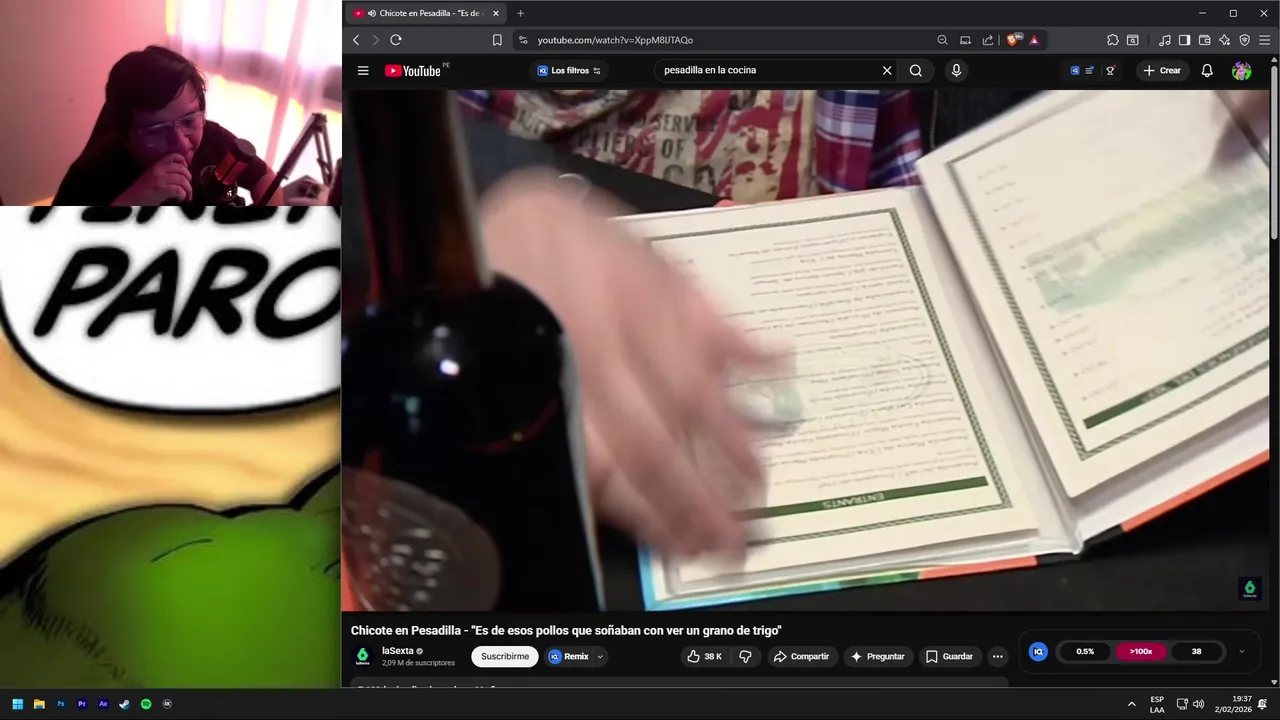Click the Crear button

point(1162,70)
